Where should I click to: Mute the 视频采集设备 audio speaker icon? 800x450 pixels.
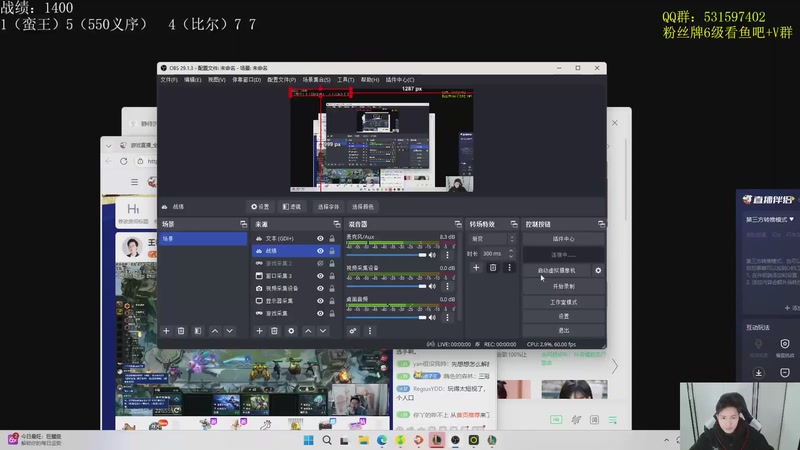point(433,286)
